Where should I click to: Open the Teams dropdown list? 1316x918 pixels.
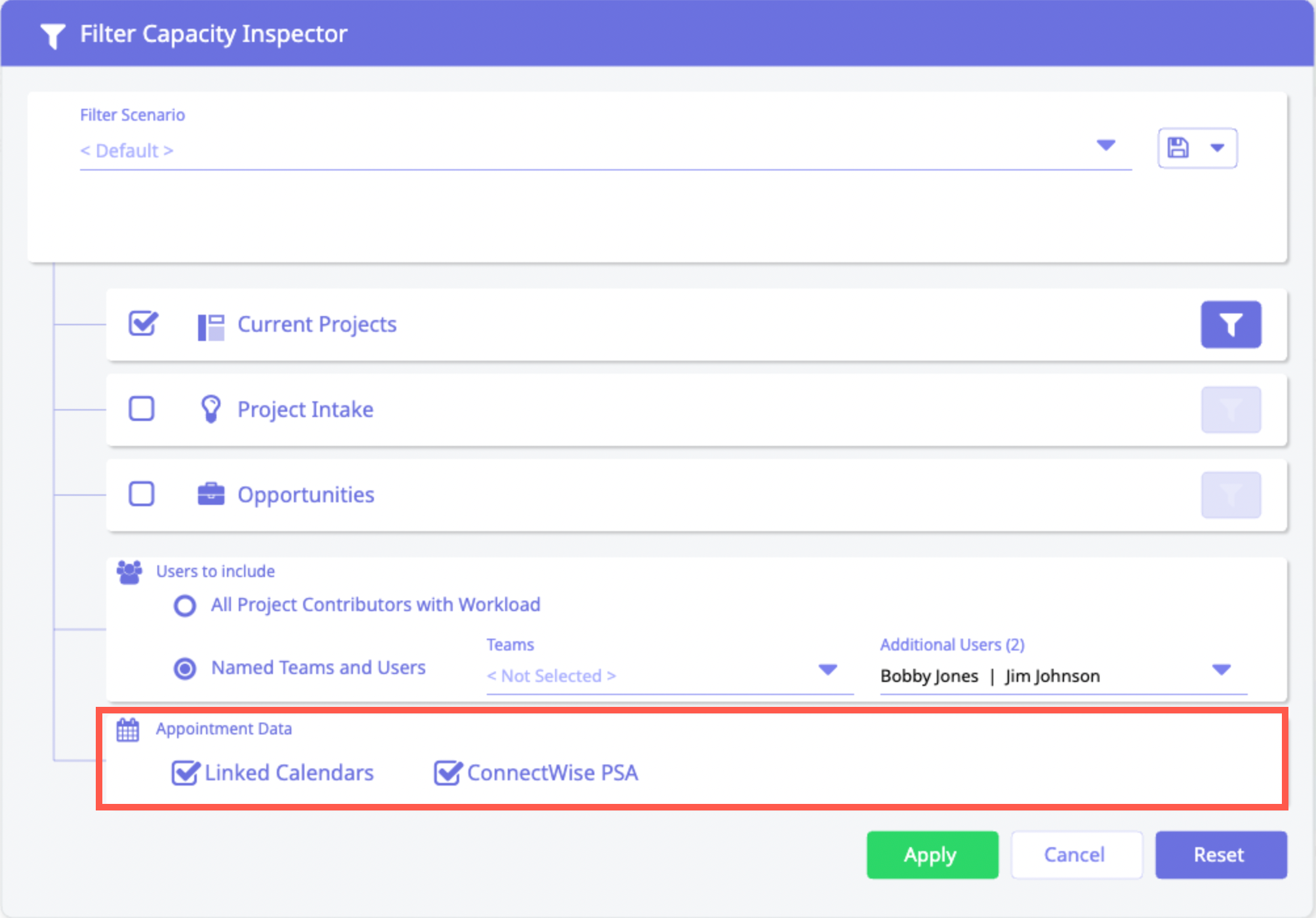(828, 669)
